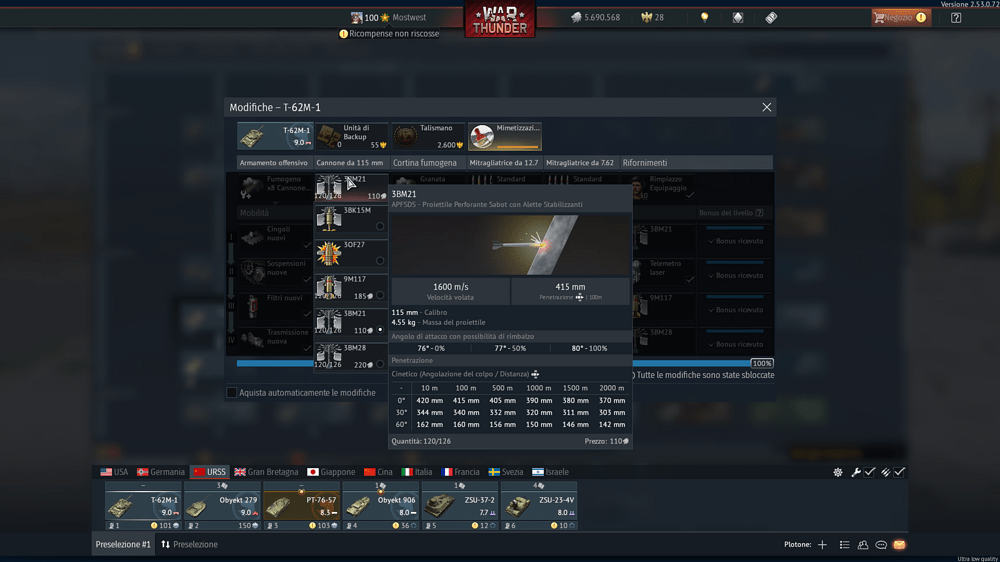Enable Aquista automaticamente le modifiche checkbox
Screen dimensions: 1000x562
[232, 392]
